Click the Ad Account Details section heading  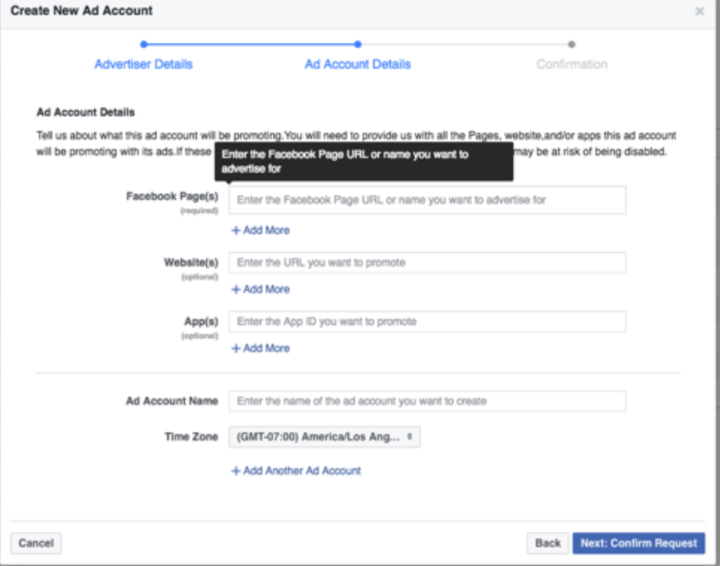pos(85,112)
